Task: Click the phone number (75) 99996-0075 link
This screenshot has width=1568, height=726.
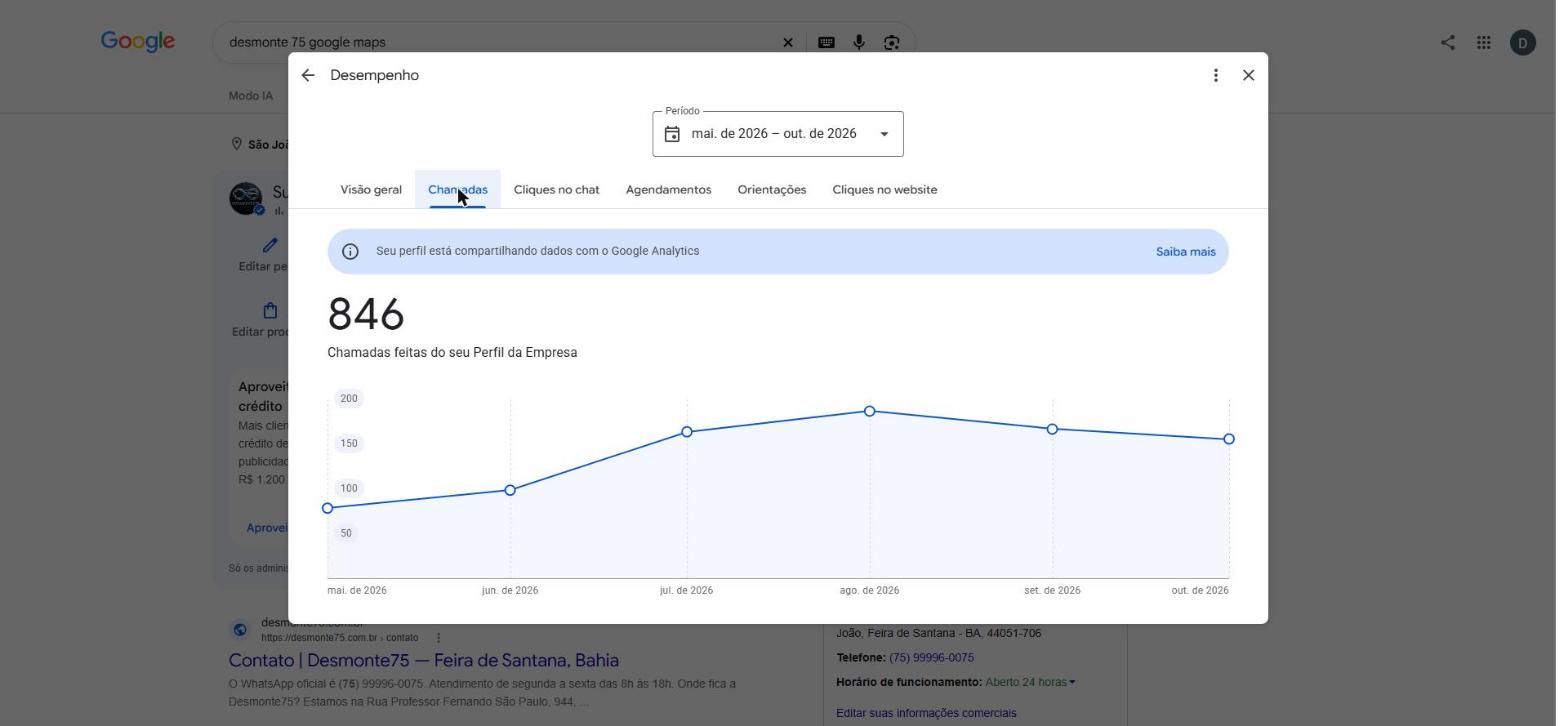Action: click(931, 658)
